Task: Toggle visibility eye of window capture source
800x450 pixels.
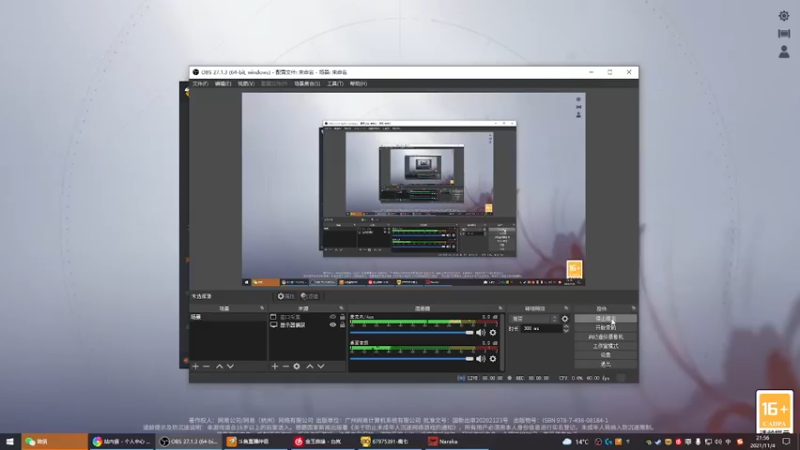Action: pyautogui.click(x=333, y=317)
